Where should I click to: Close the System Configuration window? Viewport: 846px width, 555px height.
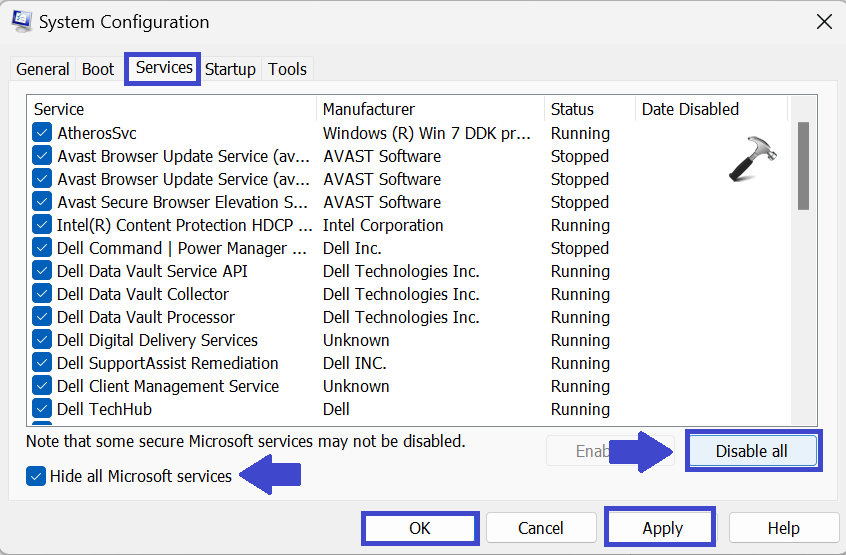click(x=823, y=22)
